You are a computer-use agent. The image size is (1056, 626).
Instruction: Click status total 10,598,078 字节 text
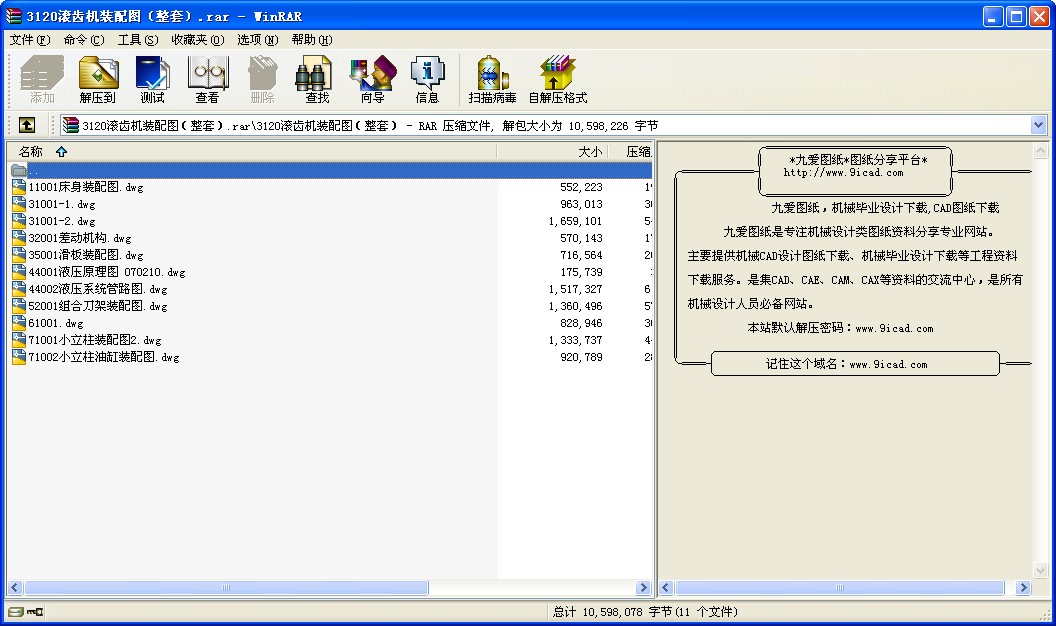pos(645,612)
